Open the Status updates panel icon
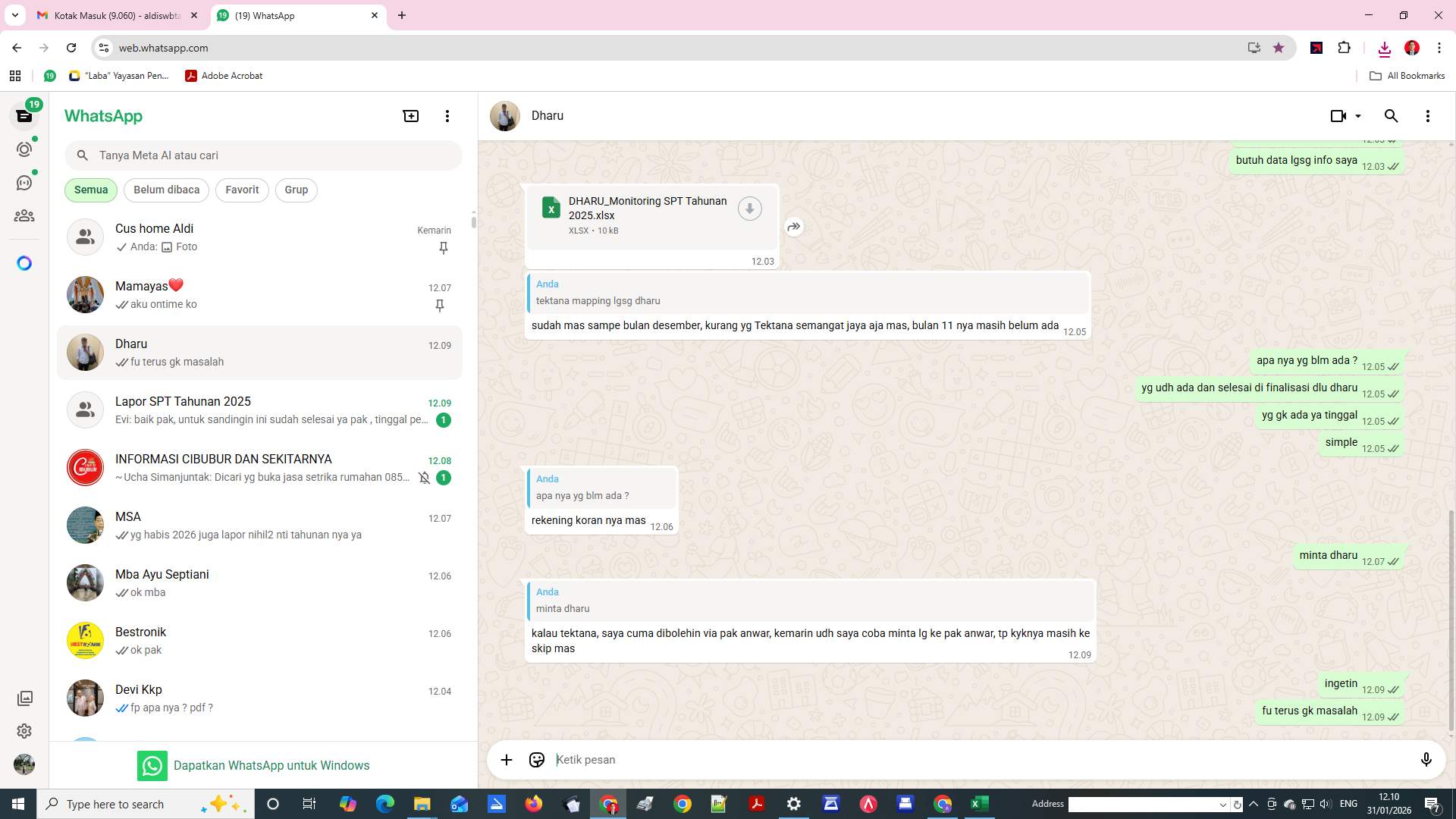The height and width of the screenshot is (819, 1456). [x=24, y=149]
